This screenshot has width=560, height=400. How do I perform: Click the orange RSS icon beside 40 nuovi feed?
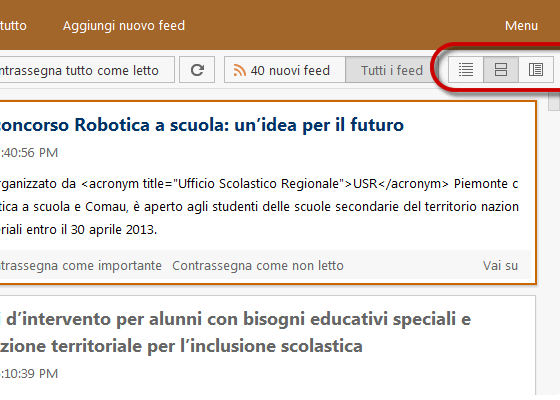click(x=239, y=70)
